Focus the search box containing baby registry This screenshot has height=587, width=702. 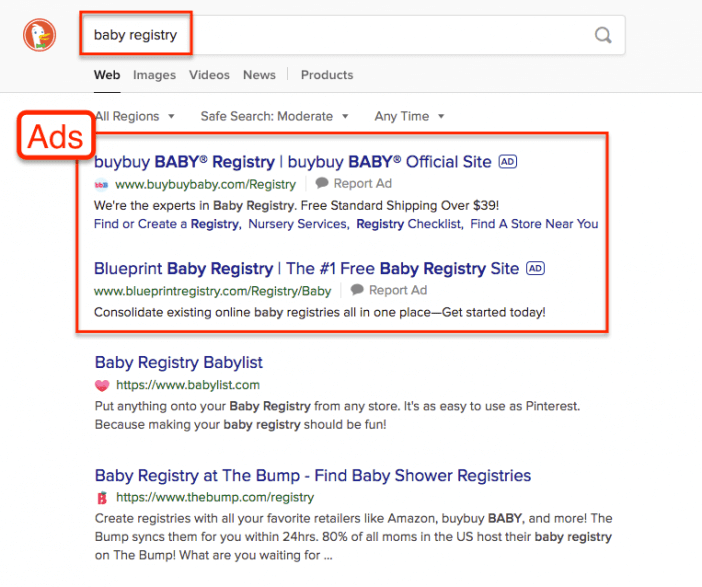(352, 35)
